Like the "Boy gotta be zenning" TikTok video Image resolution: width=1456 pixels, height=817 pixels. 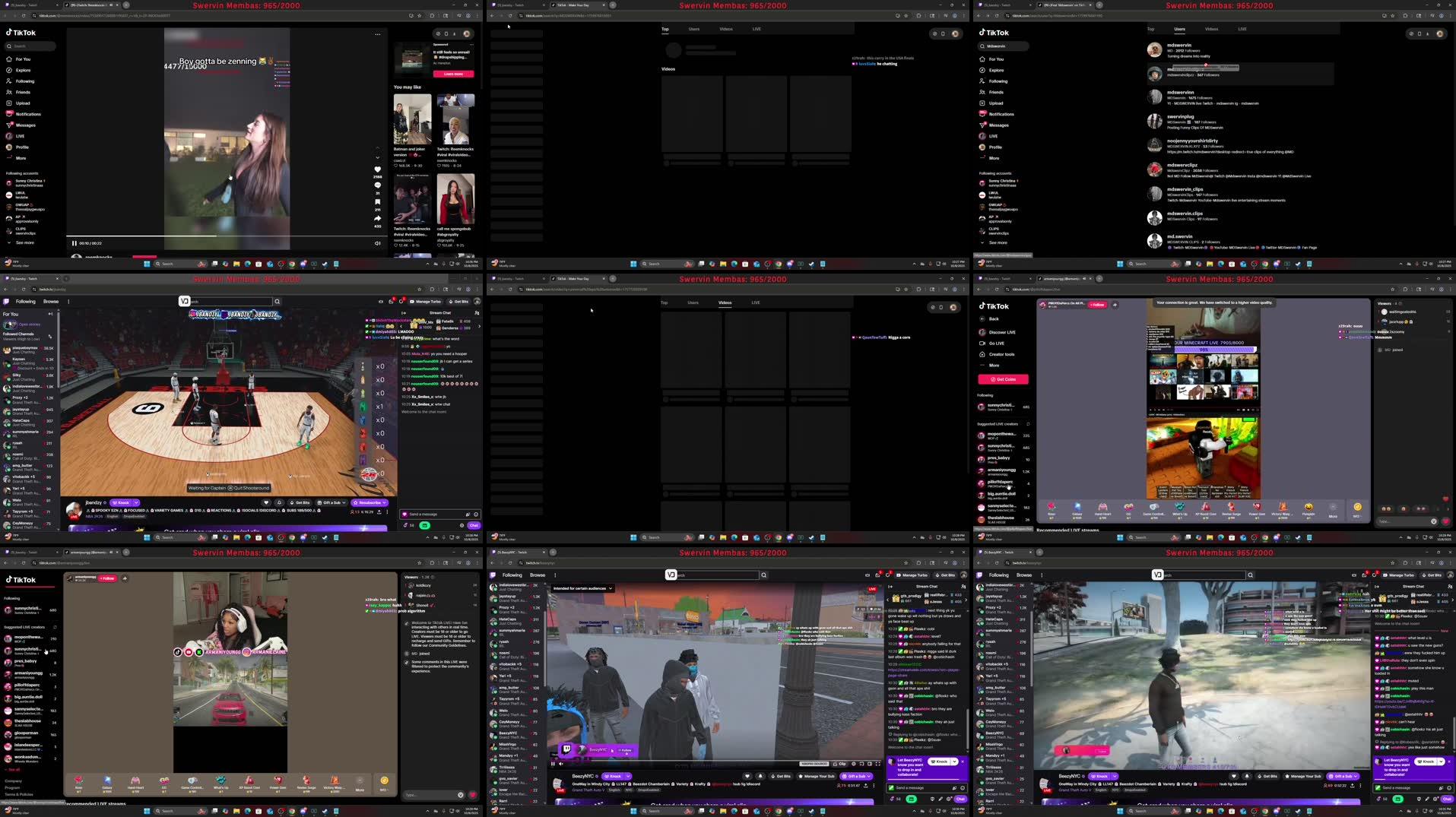377,169
